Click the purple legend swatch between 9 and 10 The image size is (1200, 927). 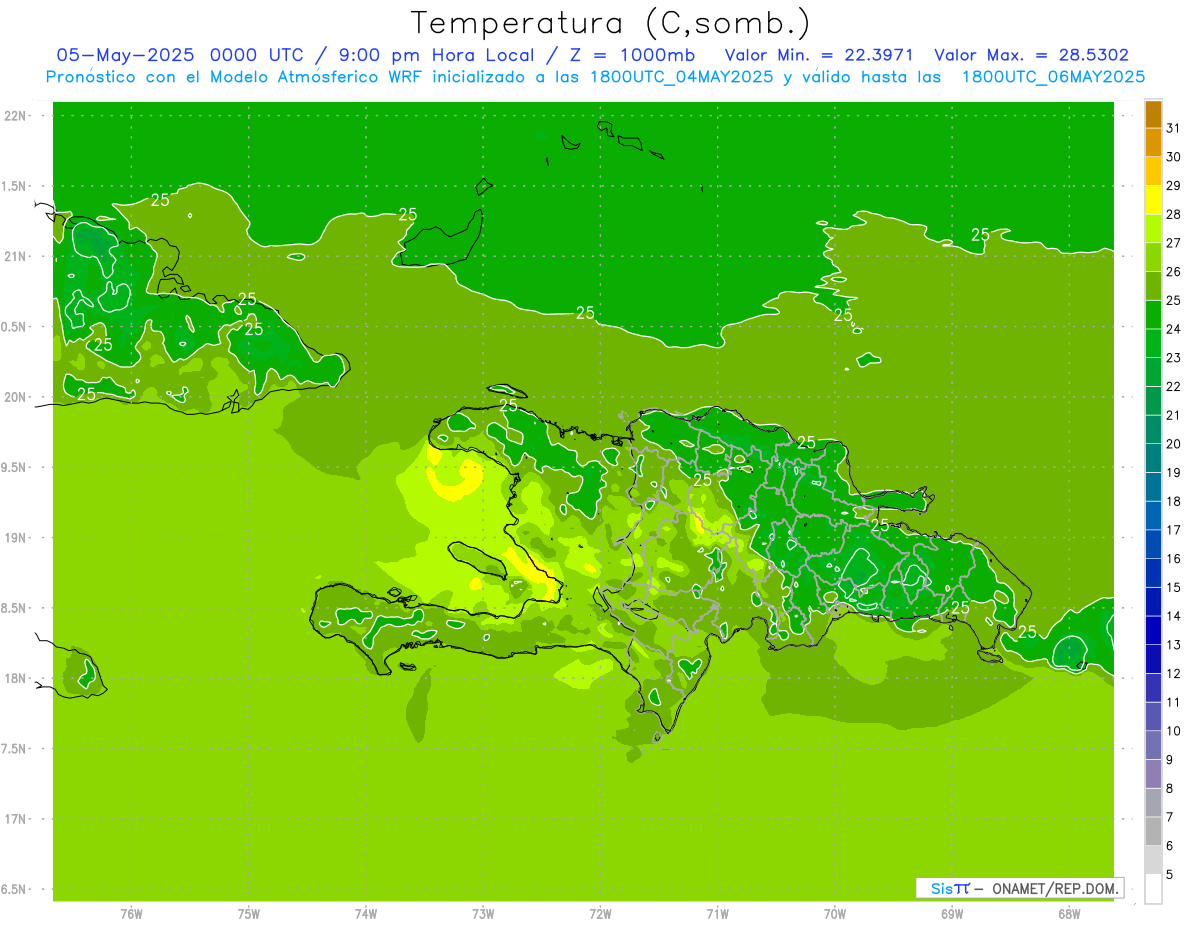tap(1153, 745)
